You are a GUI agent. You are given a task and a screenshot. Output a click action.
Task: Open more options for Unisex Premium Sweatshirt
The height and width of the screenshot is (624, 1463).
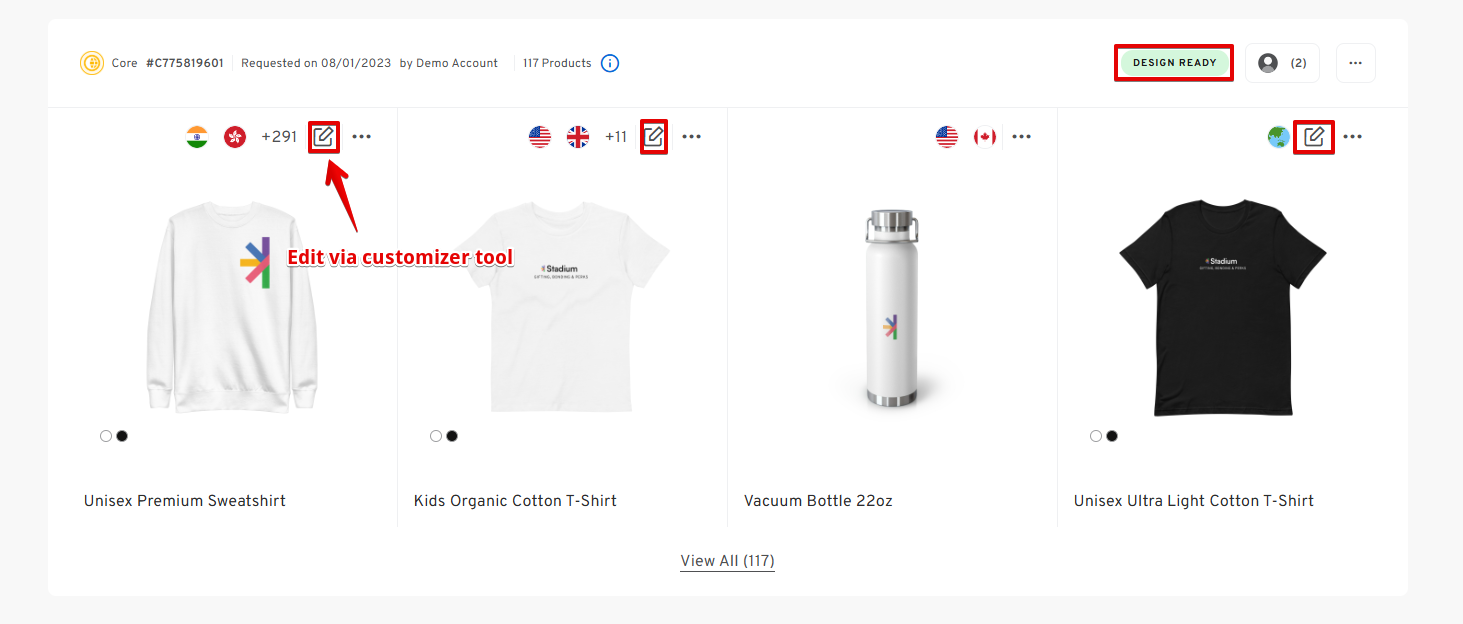[x=362, y=137]
